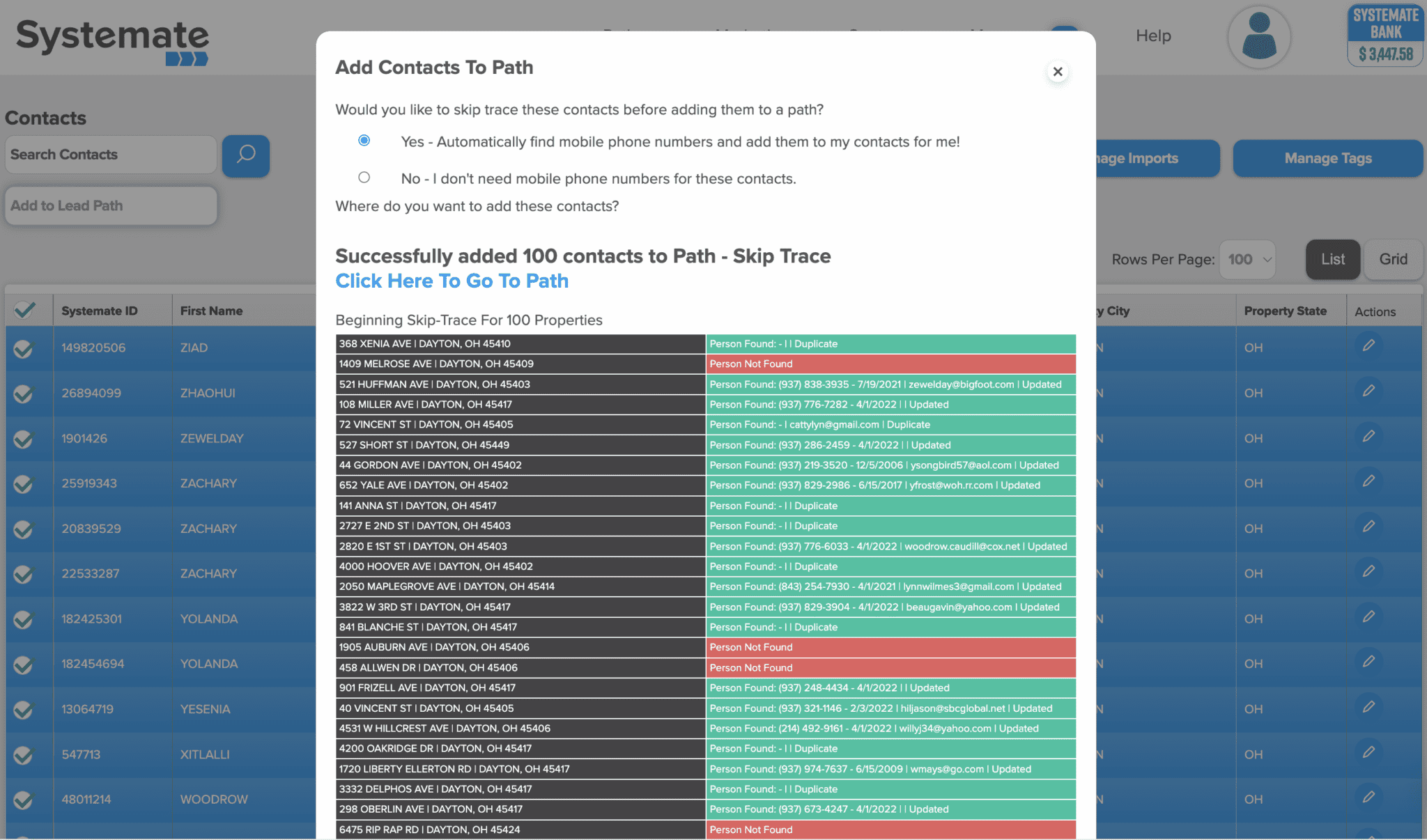The width and height of the screenshot is (1427, 840).
Task: Uncheck contact row 26894099 ZHAOHUI
Action: [x=24, y=393]
